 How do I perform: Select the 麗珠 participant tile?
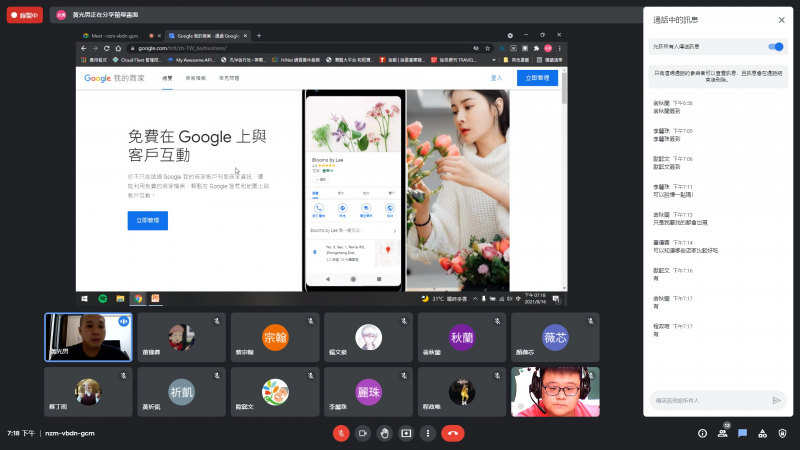[x=368, y=392]
